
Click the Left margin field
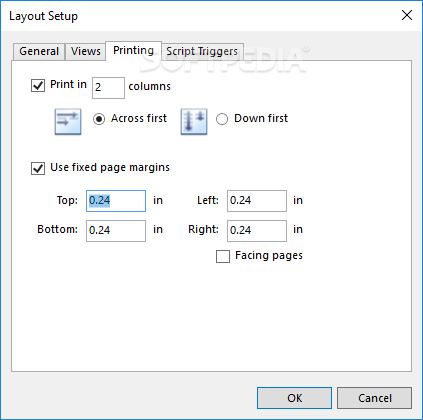[257, 201]
